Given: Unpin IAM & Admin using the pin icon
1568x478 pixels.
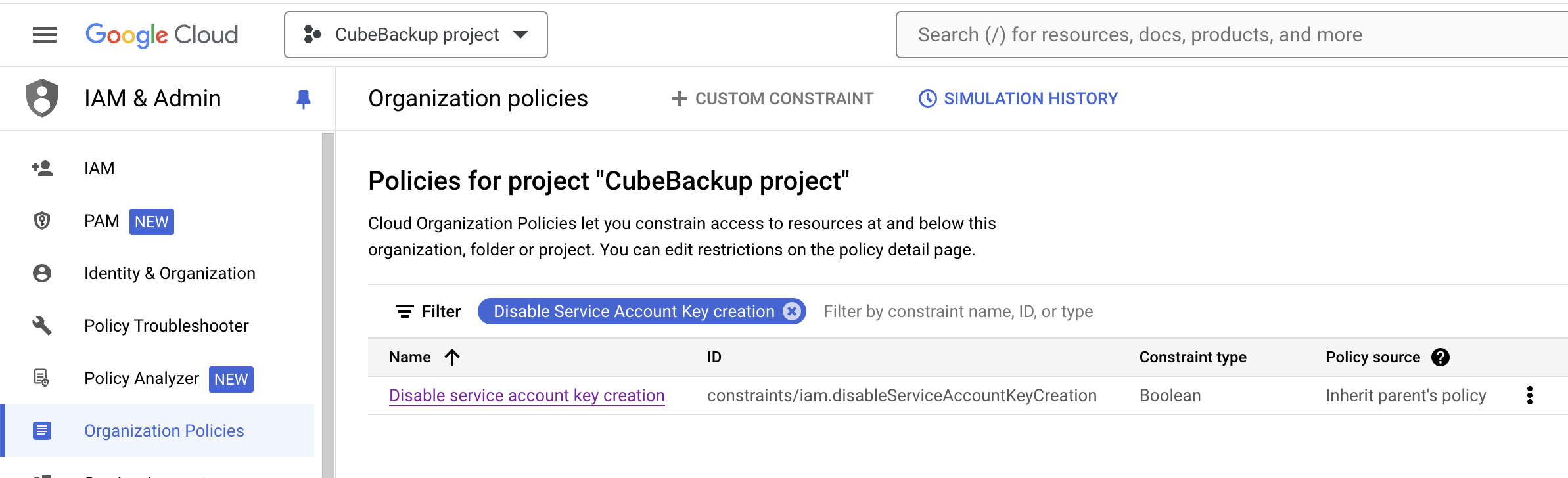Looking at the screenshot, I should 304,99.
